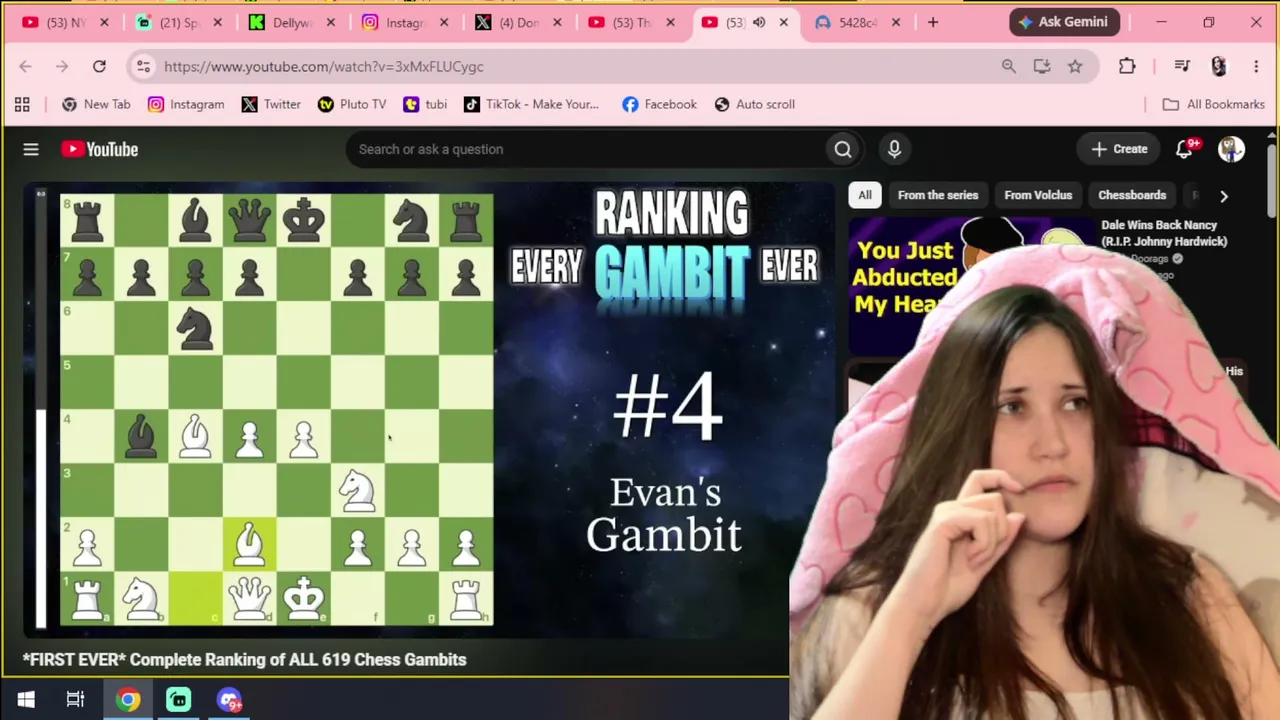Go back in browser history

point(25,66)
